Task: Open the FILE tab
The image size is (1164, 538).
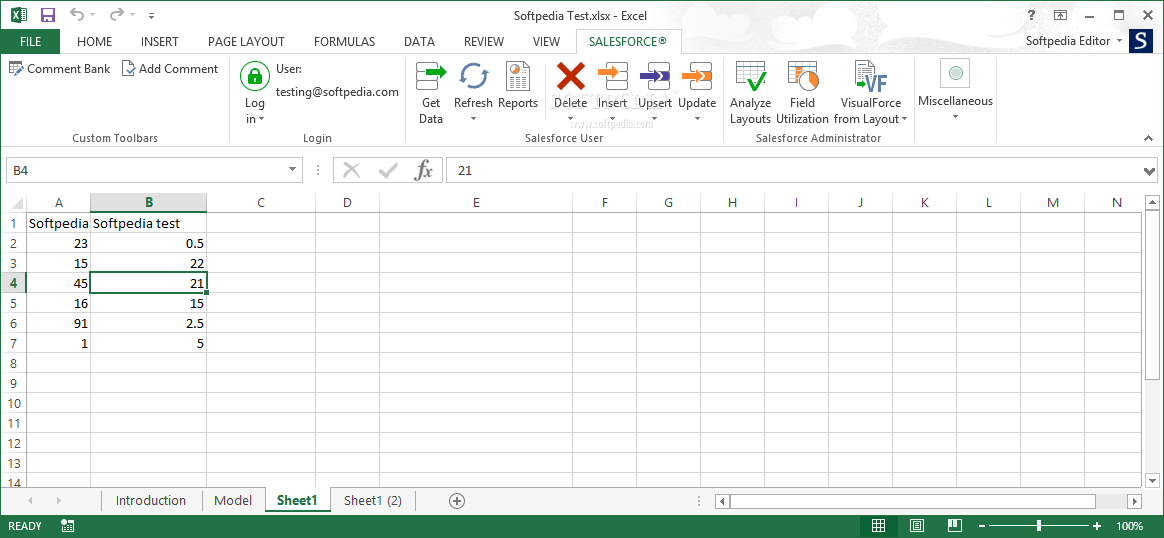Action: (x=30, y=42)
